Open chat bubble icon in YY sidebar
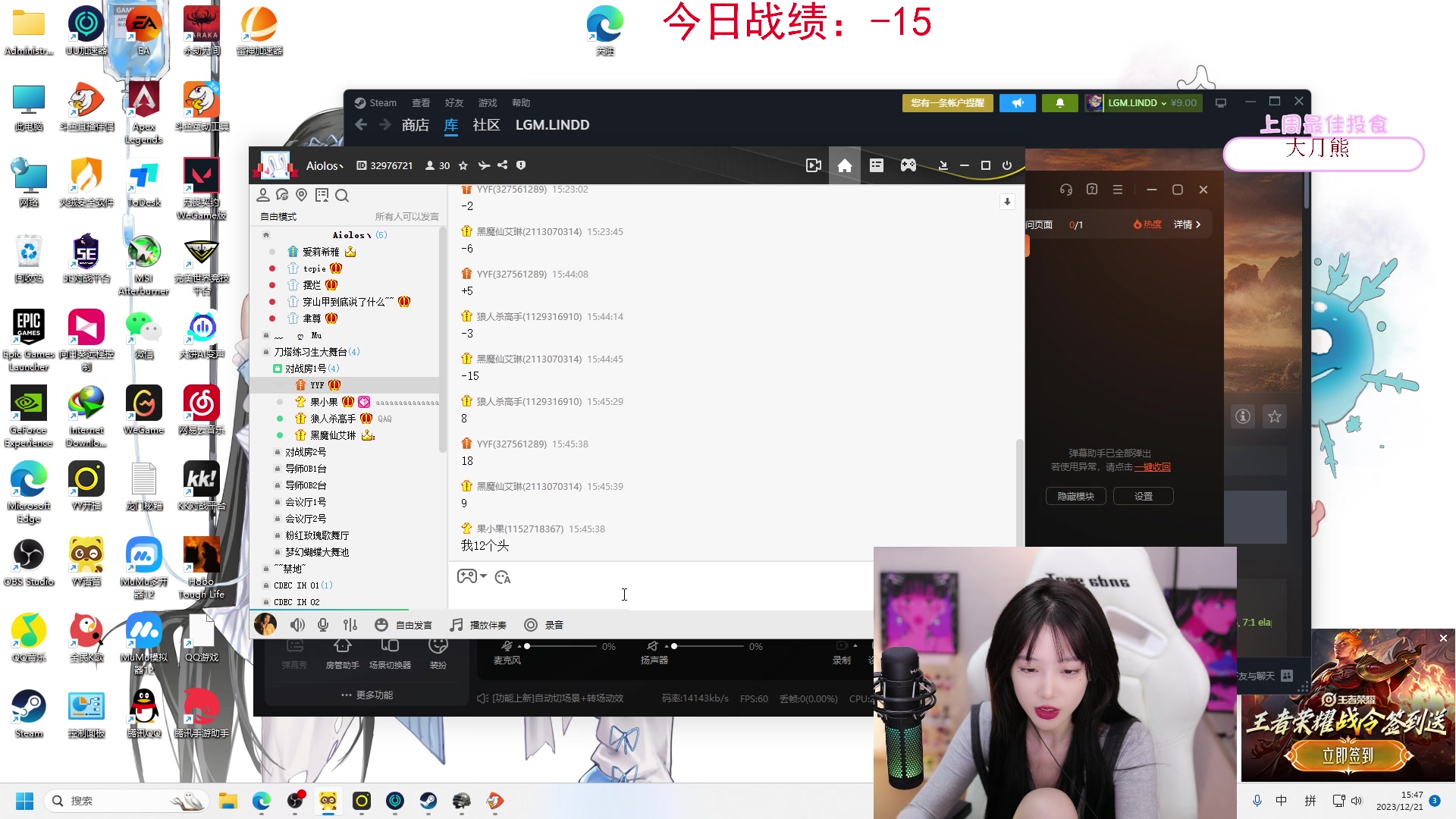 pyautogui.click(x=282, y=196)
